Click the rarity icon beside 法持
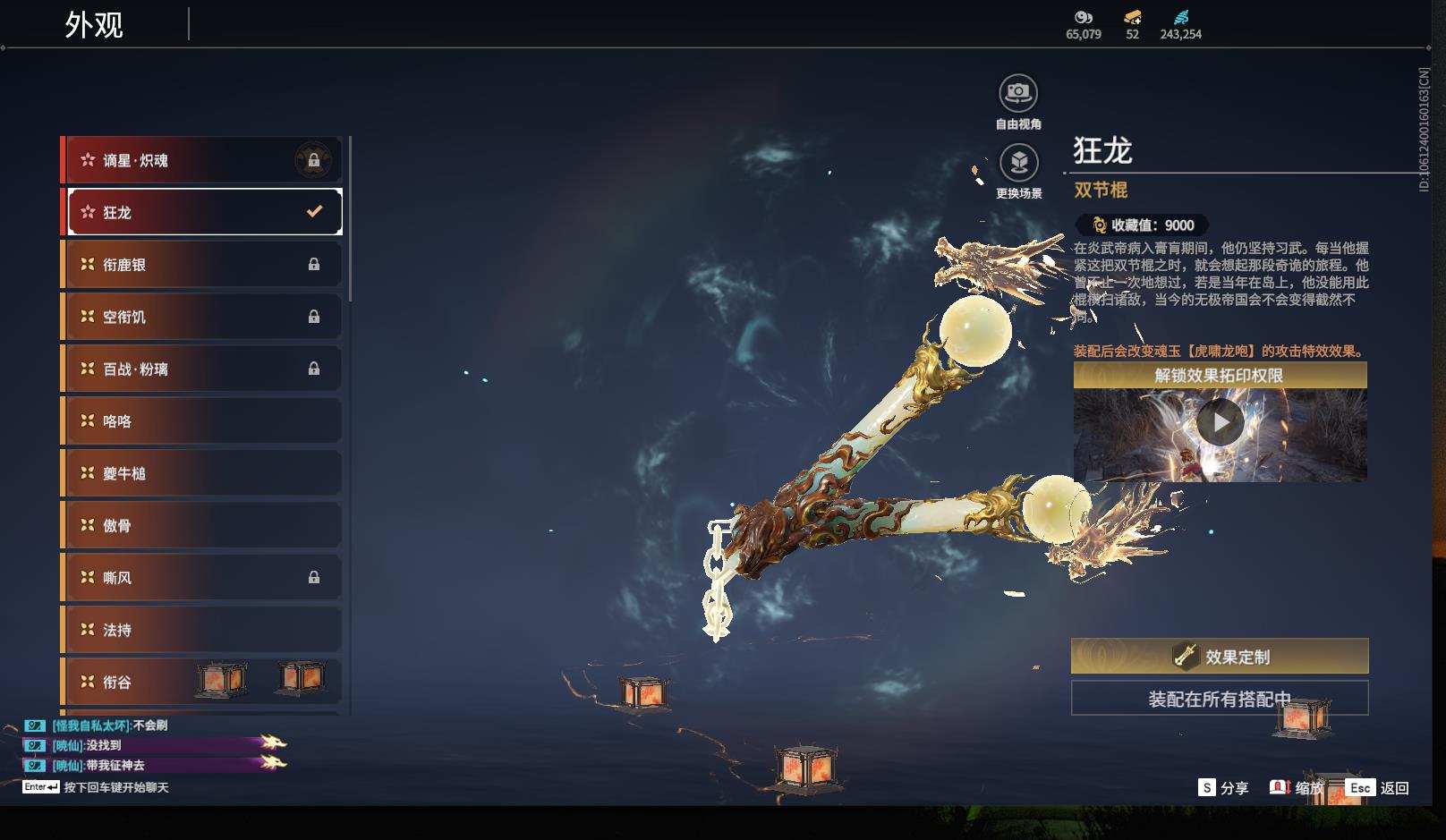This screenshot has width=1446, height=840. pyautogui.click(x=88, y=630)
